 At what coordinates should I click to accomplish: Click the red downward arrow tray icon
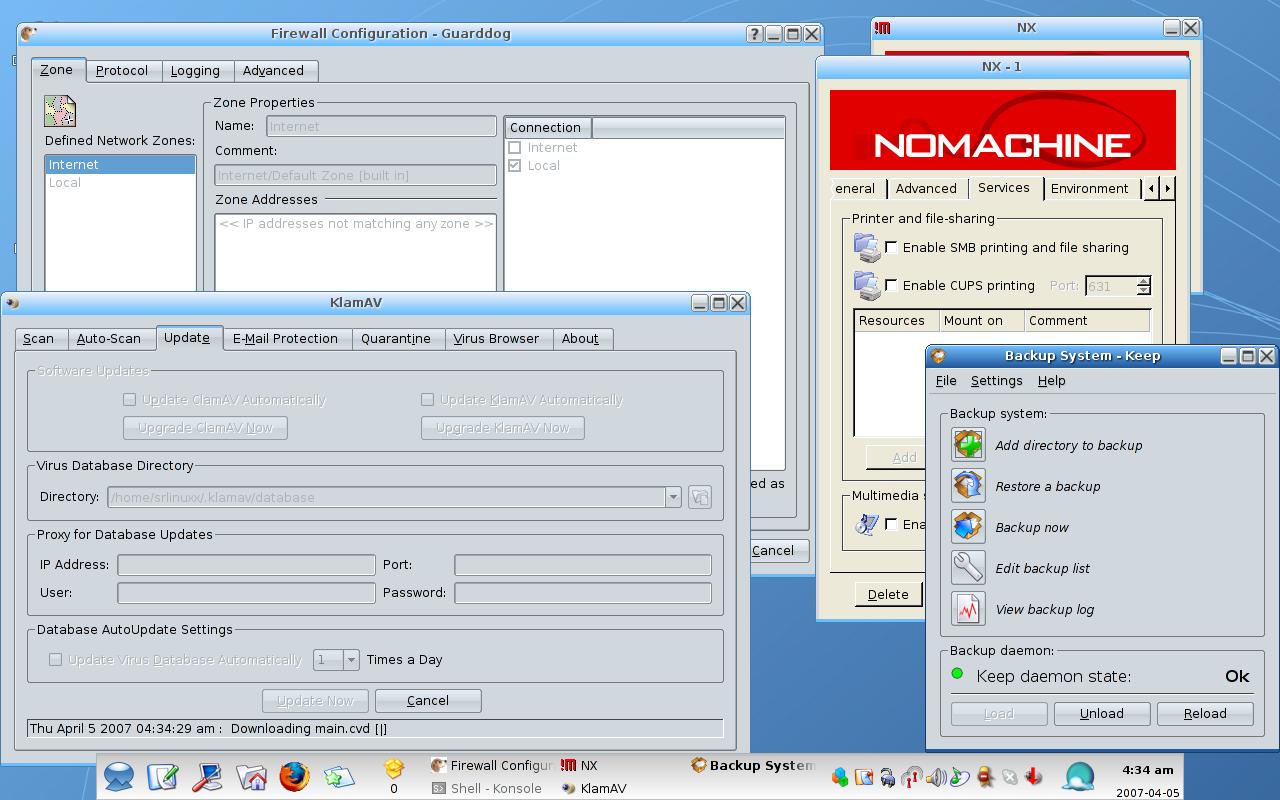click(1034, 776)
